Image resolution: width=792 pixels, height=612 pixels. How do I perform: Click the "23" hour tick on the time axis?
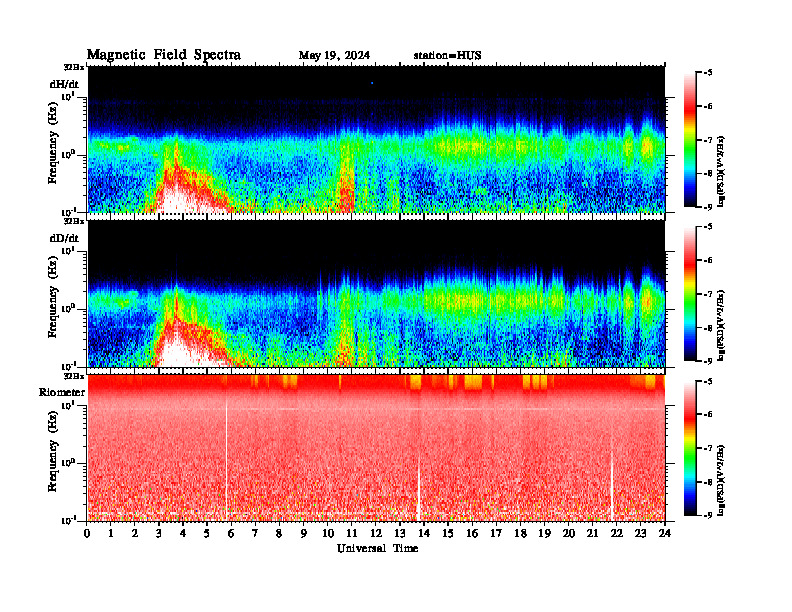(x=640, y=533)
